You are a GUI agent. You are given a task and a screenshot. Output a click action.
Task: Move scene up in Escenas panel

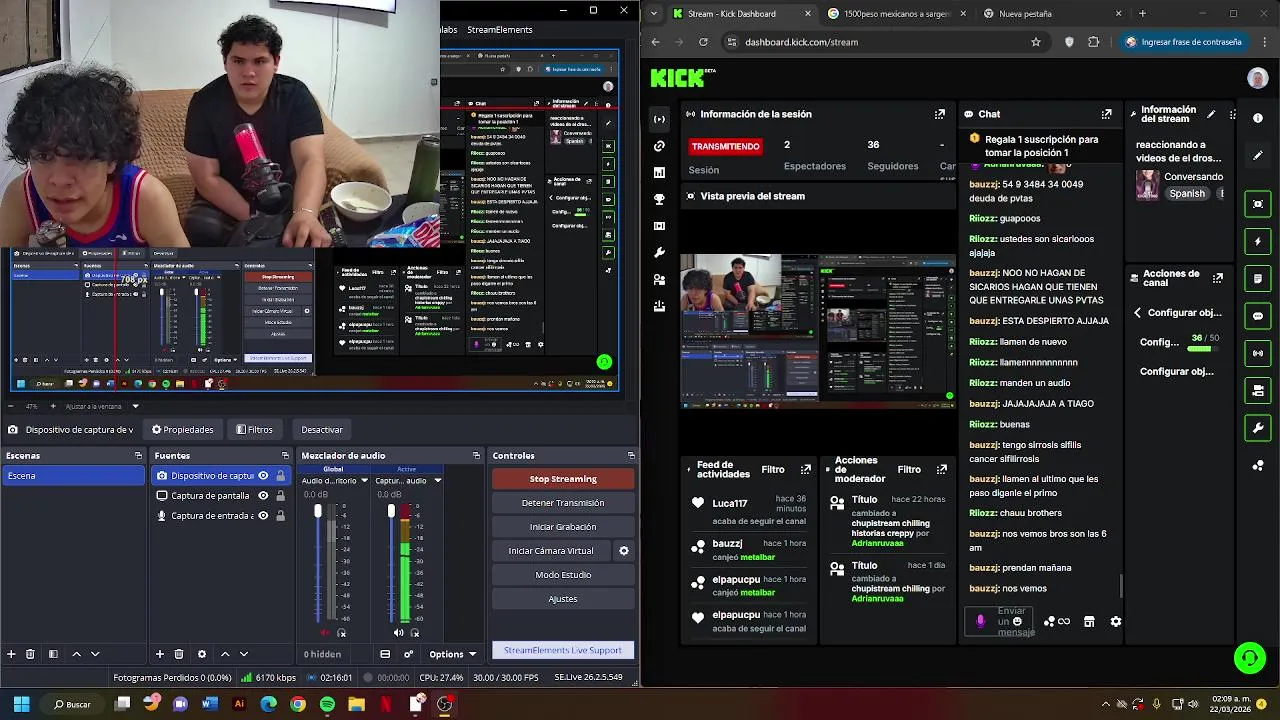76,654
